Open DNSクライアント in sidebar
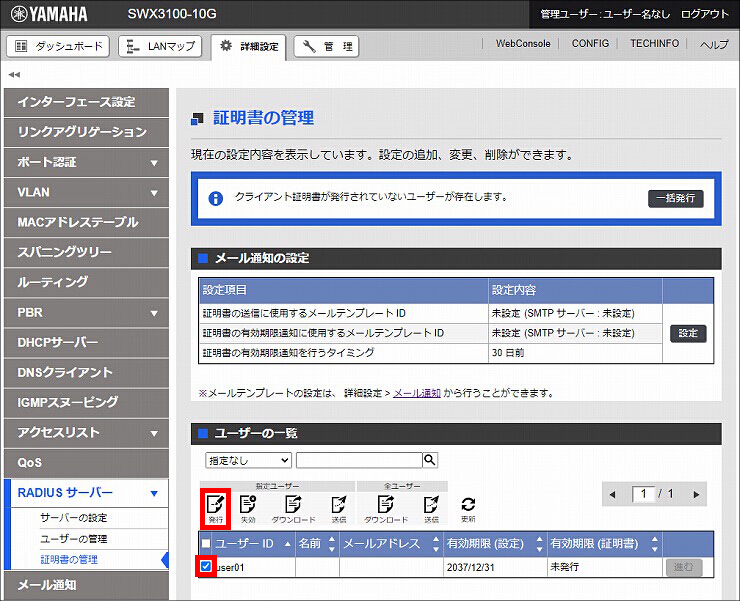740x601 pixels. pyautogui.click(x=86, y=372)
